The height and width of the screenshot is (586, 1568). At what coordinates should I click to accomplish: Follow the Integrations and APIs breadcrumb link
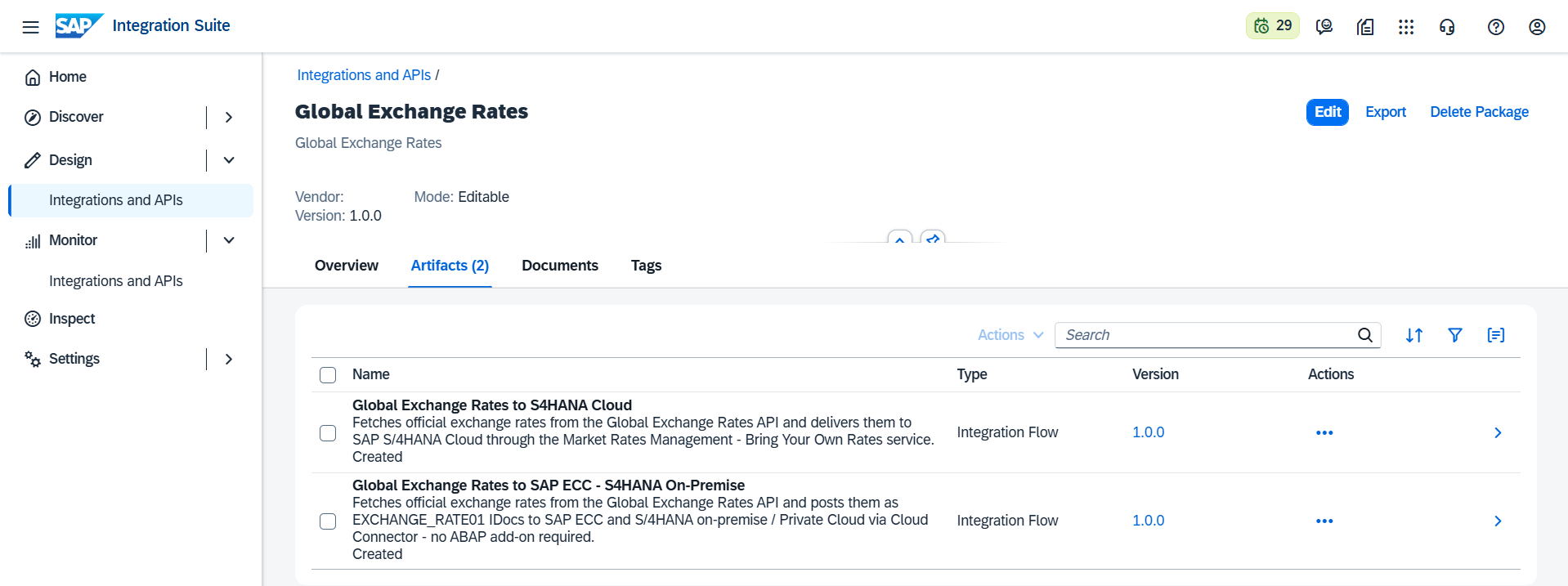click(x=364, y=75)
